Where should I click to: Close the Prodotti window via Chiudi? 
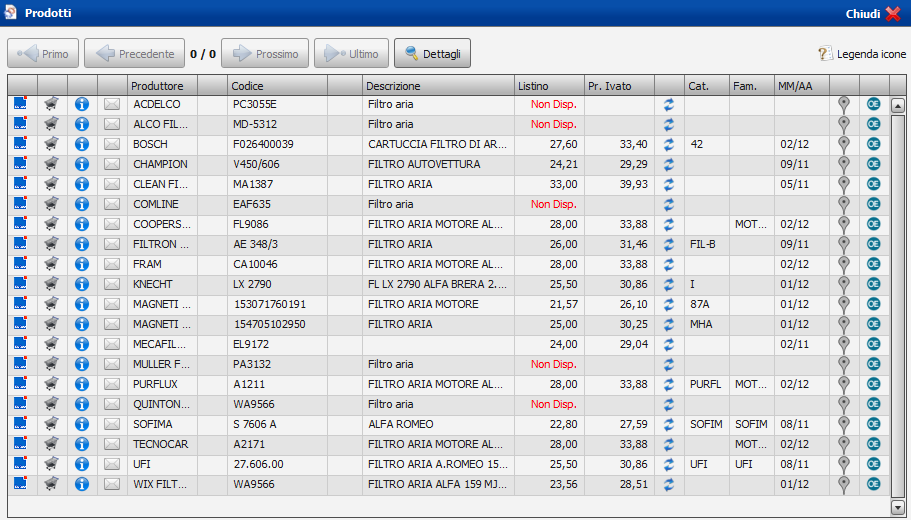coord(873,13)
